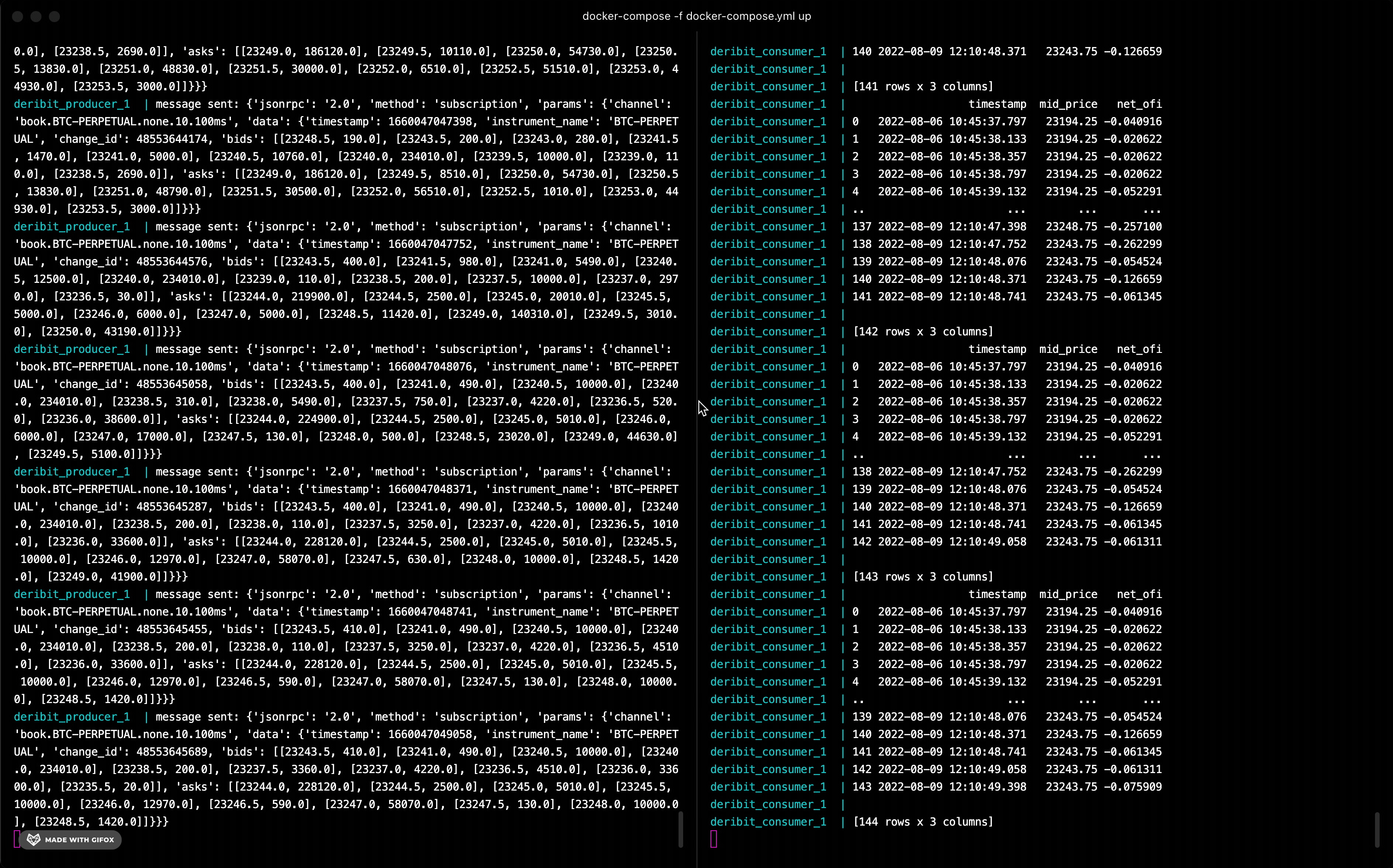Zoom the terminal window with third button
1393x868 pixels.
[54, 16]
